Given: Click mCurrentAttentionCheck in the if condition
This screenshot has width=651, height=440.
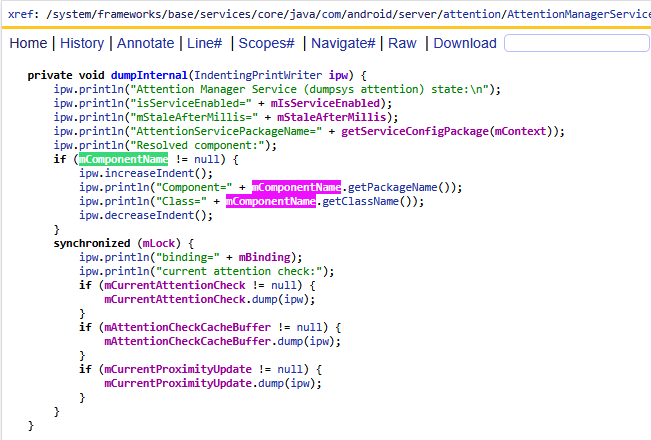Looking at the screenshot, I should 175,285.
